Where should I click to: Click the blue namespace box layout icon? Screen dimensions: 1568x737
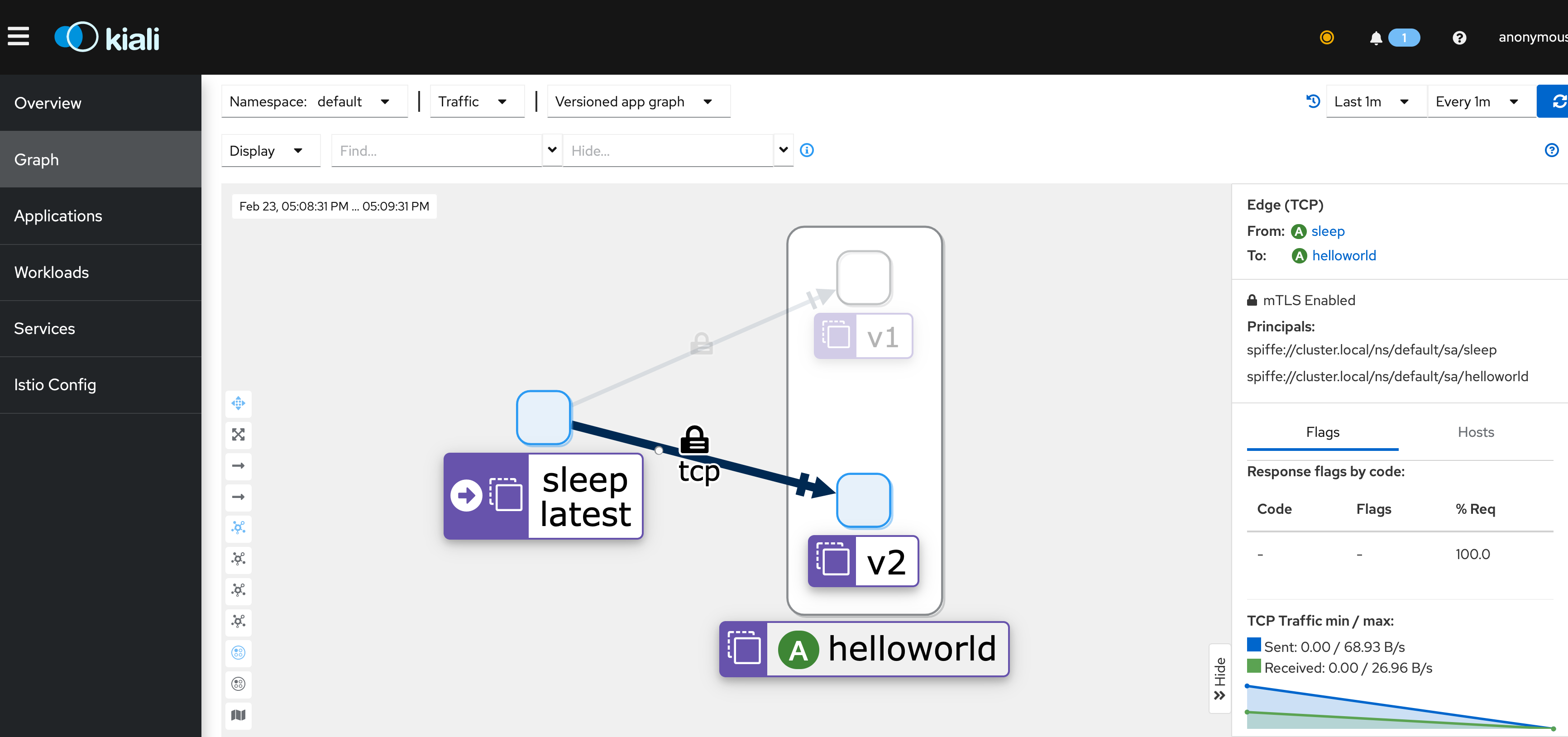tap(238, 652)
